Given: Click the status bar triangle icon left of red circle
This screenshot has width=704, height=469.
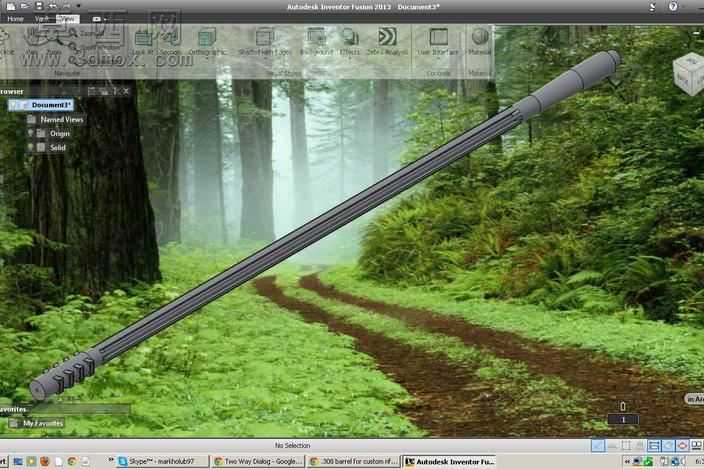Looking at the screenshot, I should point(669,445).
